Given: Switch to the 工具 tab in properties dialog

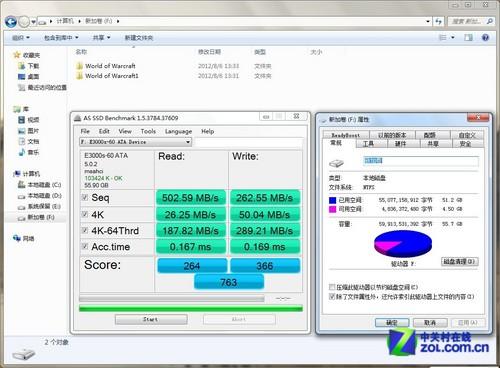Looking at the screenshot, I should 369,144.
